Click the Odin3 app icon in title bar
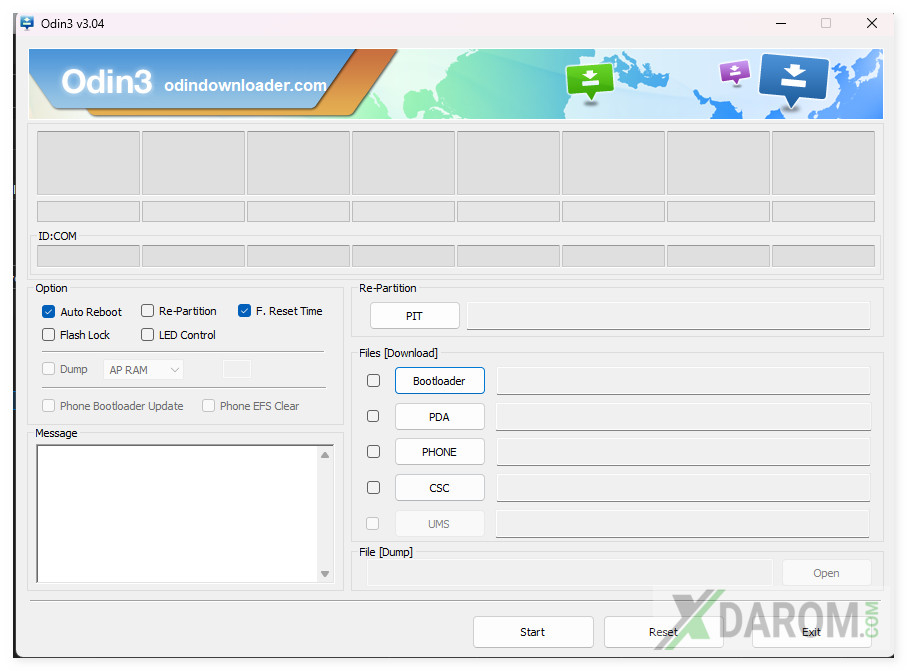Image resolution: width=907 pixels, height=671 pixels. tap(27, 23)
